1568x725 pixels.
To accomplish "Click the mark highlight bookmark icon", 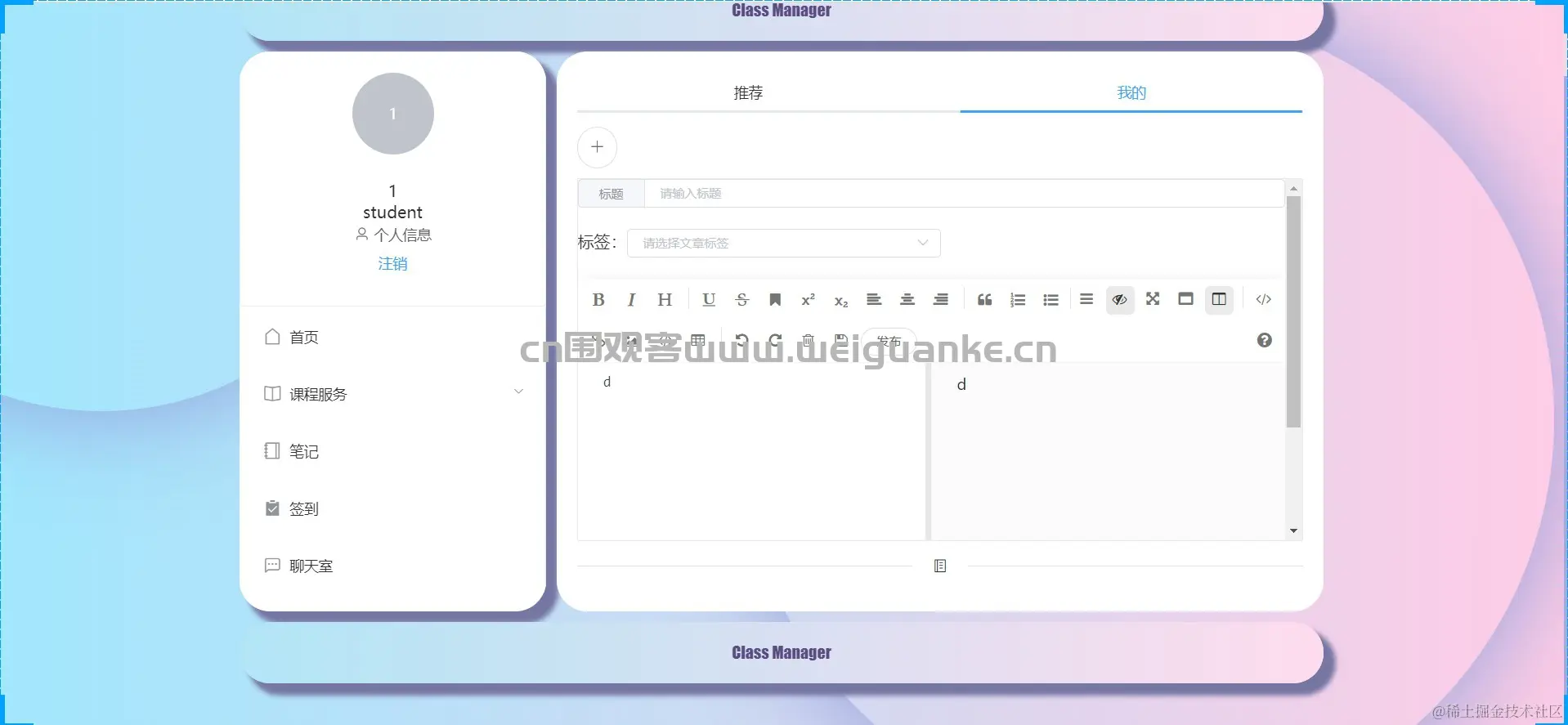I will pyautogui.click(x=775, y=300).
